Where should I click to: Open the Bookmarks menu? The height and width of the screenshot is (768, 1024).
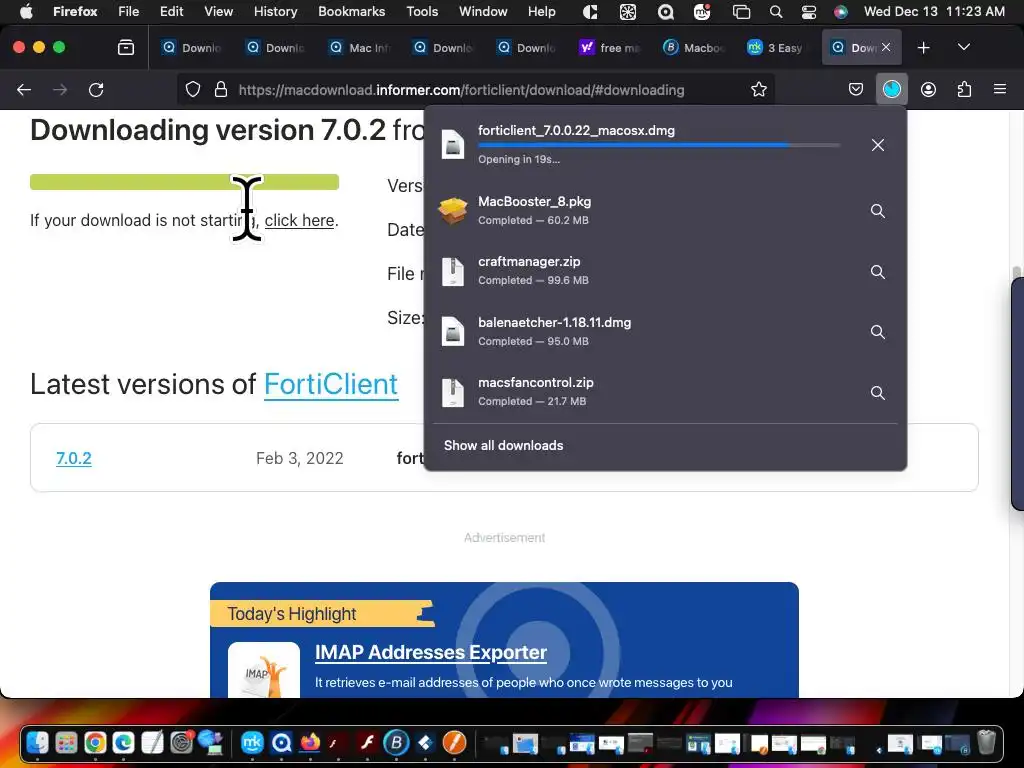351,11
